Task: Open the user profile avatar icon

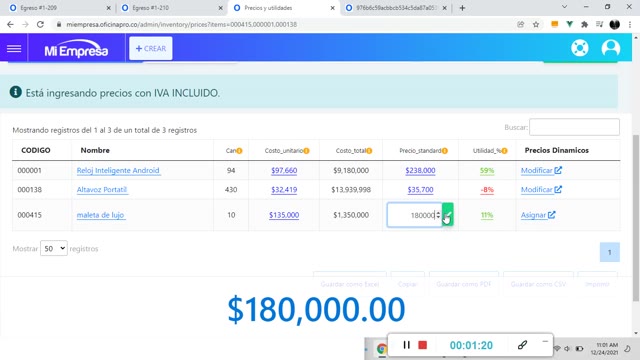Action: click(x=611, y=48)
